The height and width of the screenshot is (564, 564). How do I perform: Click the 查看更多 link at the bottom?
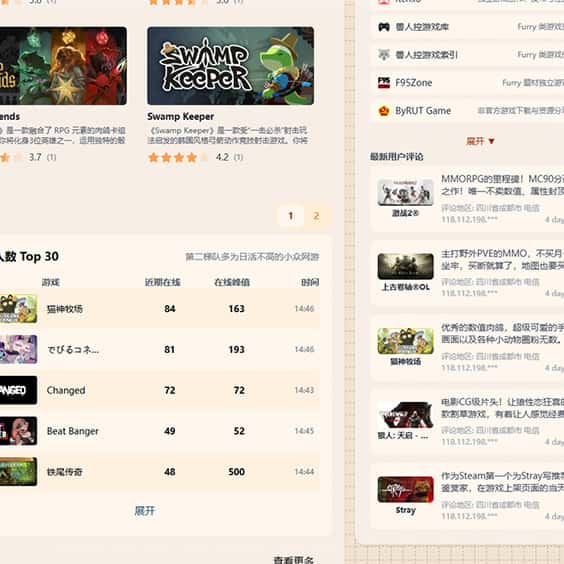pos(294,560)
